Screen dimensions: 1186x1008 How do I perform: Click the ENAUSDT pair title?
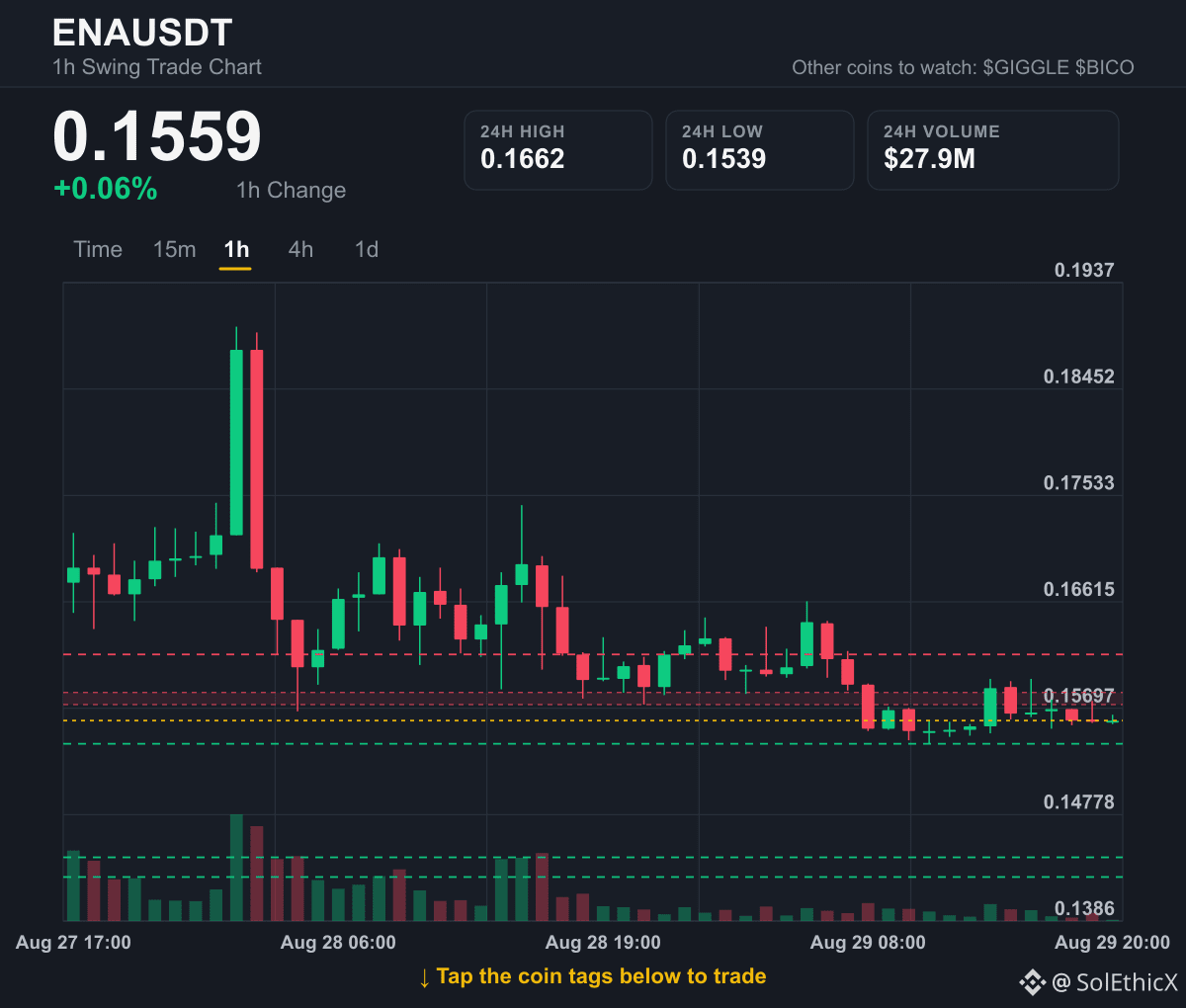[x=142, y=33]
